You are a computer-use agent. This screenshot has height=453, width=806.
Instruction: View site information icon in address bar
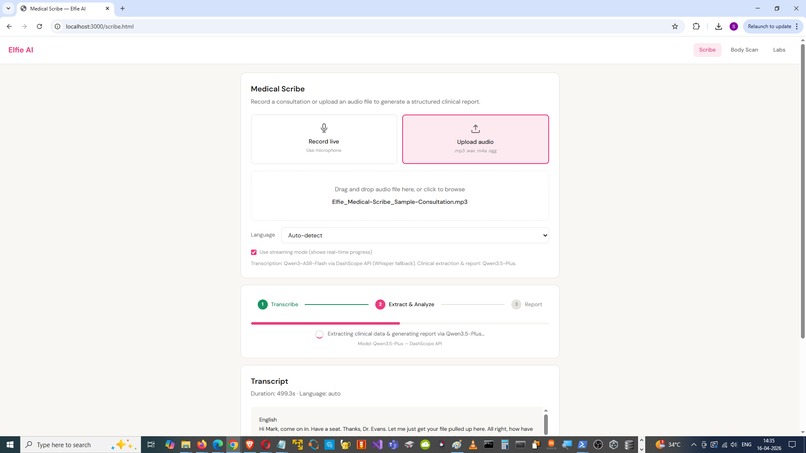click(58, 26)
